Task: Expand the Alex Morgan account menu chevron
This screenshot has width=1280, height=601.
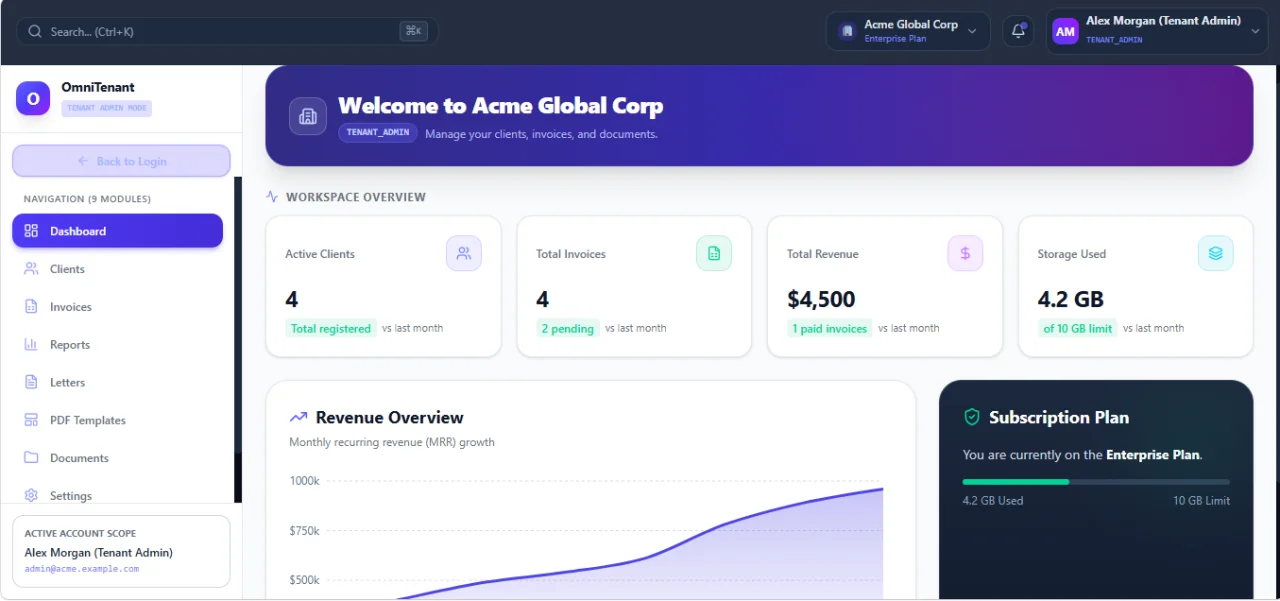Action: click(1256, 31)
